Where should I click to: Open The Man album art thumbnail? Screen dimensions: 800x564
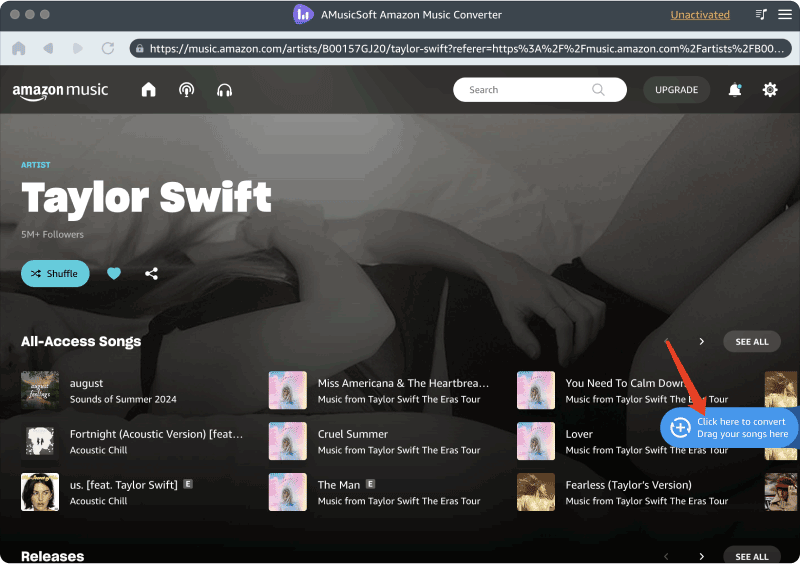tap(288, 492)
